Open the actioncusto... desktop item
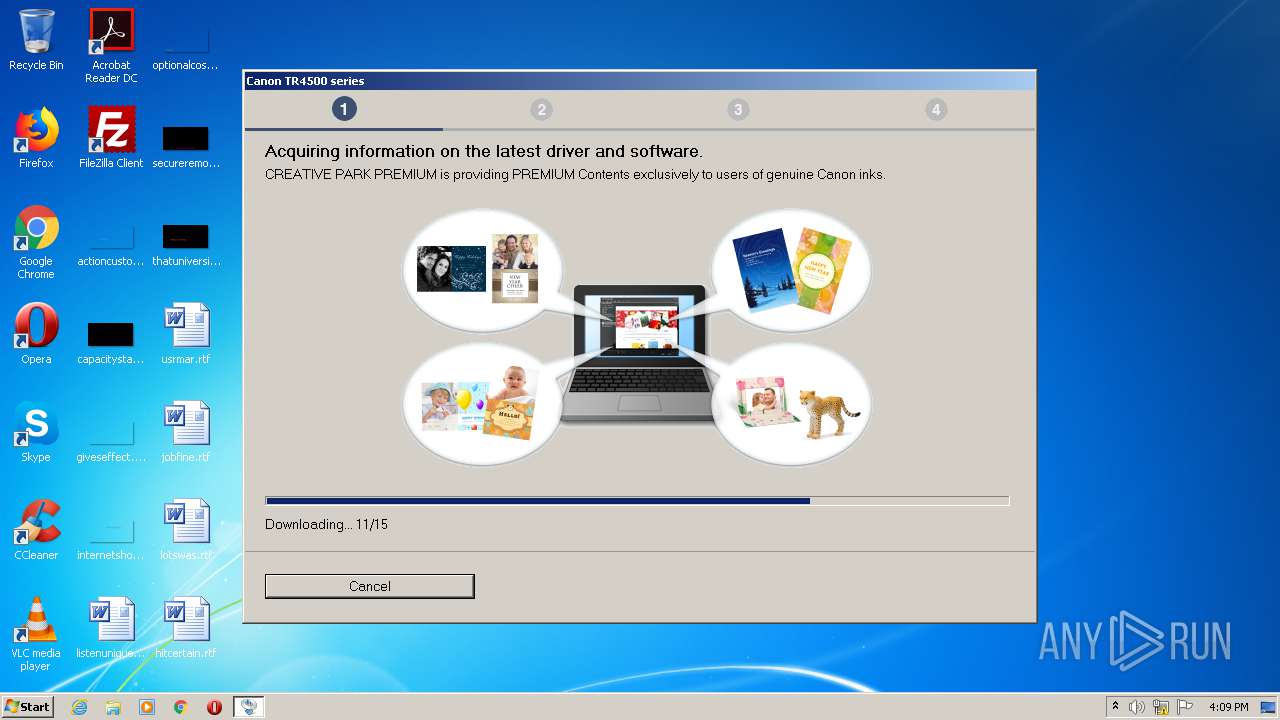The height and width of the screenshot is (720, 1280). pos(111,243)
